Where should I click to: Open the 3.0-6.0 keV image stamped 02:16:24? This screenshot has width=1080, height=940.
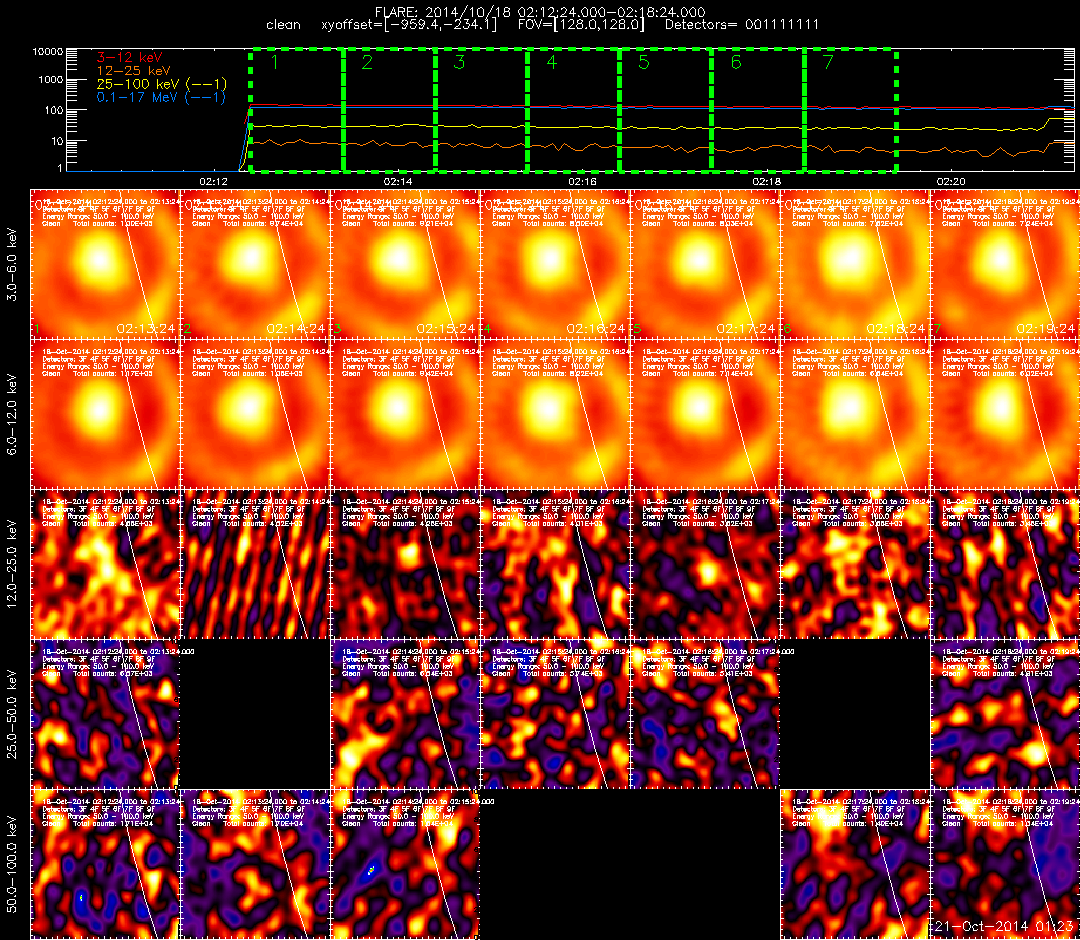556,264
